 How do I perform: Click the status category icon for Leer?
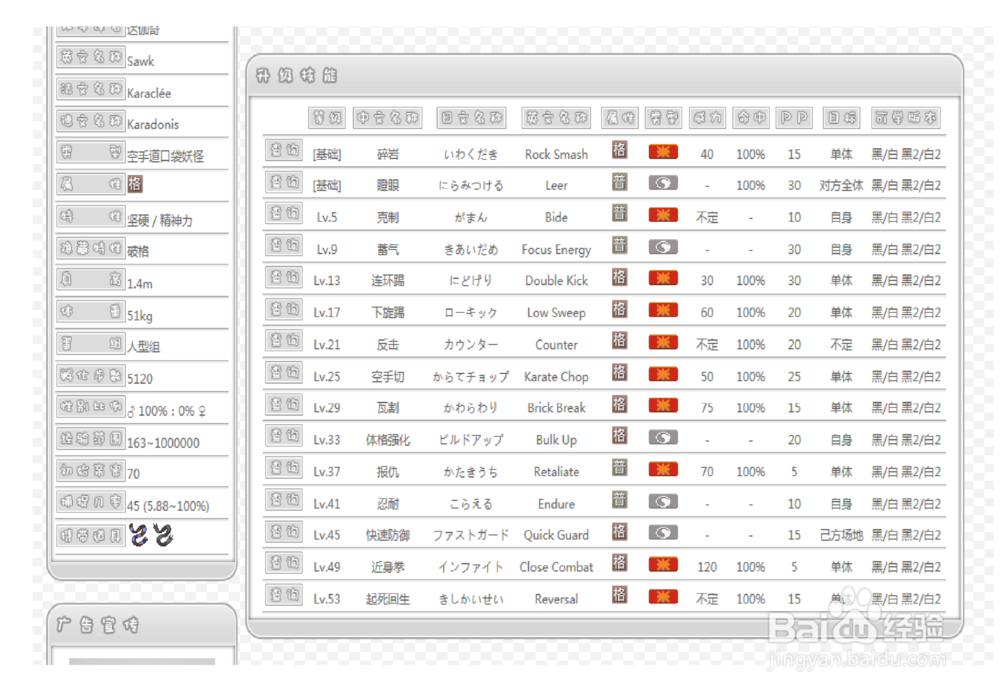tap(663, 184)
